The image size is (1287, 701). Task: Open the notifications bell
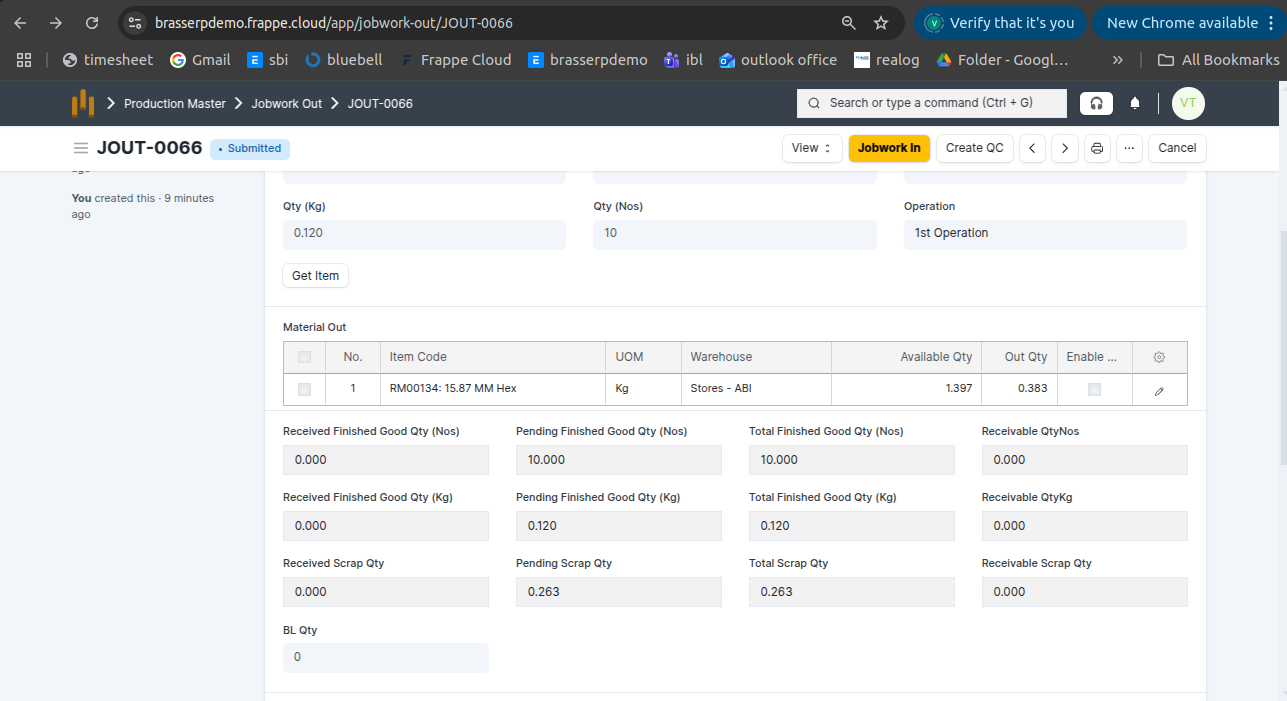click(1135, 103)
